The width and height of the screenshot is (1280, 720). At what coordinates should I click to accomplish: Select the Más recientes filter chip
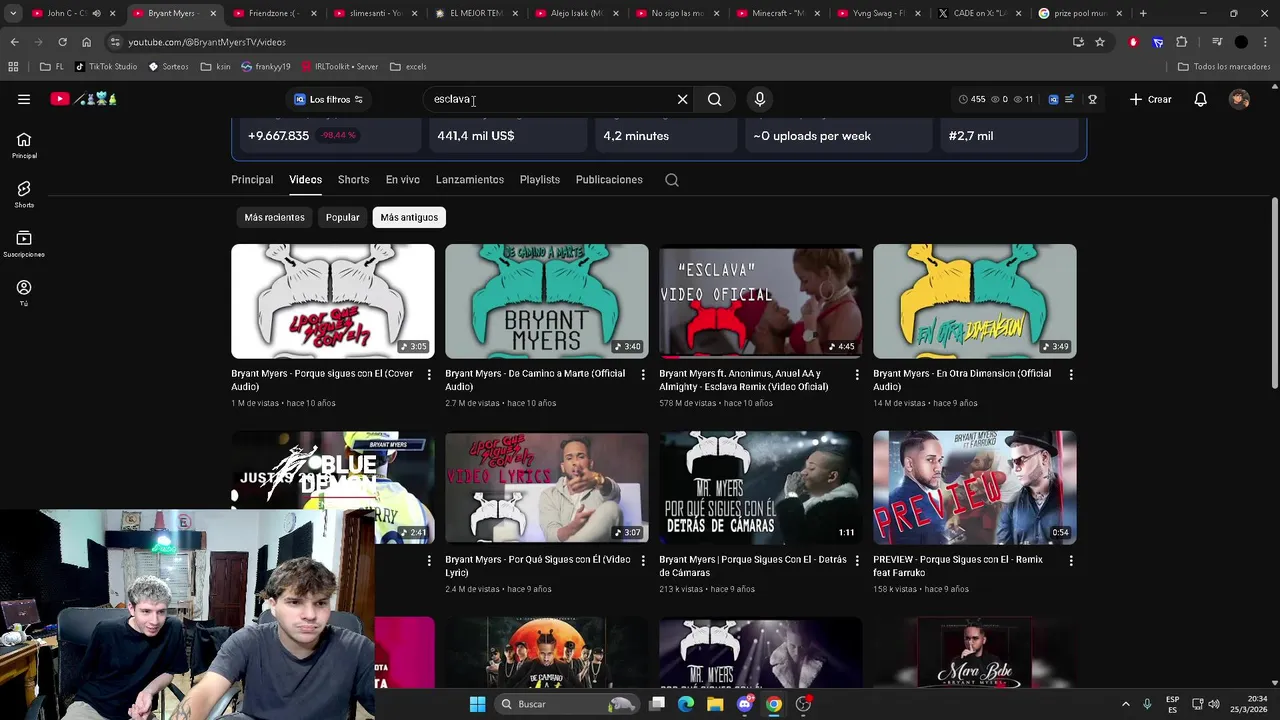click(274, 217)
